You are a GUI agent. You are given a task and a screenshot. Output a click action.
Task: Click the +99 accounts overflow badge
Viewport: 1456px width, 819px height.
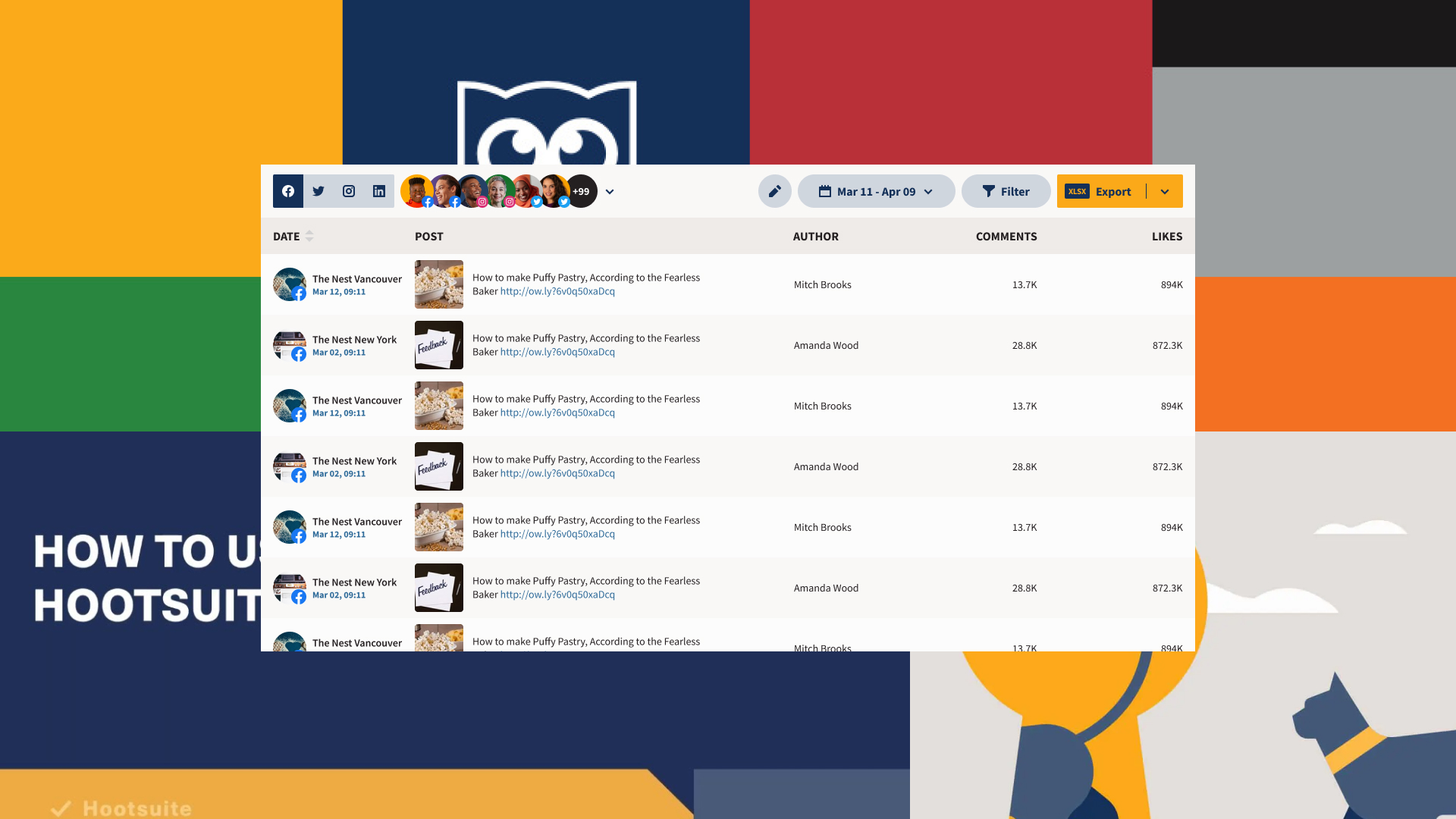pyautogui.click(x=581, y=191)
